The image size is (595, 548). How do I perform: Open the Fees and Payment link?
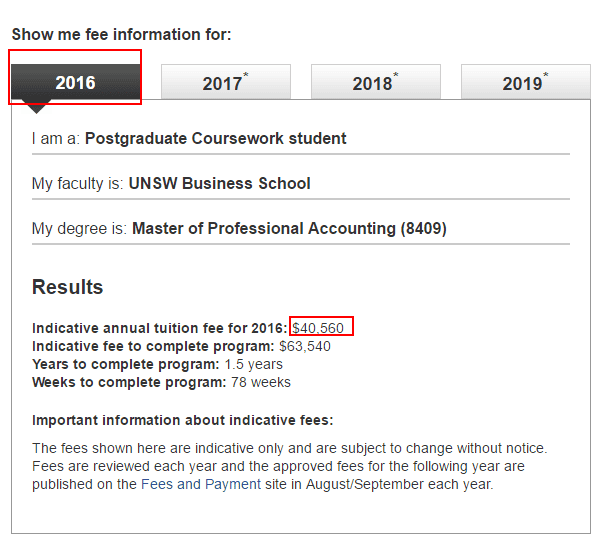[x=201, y=484]
